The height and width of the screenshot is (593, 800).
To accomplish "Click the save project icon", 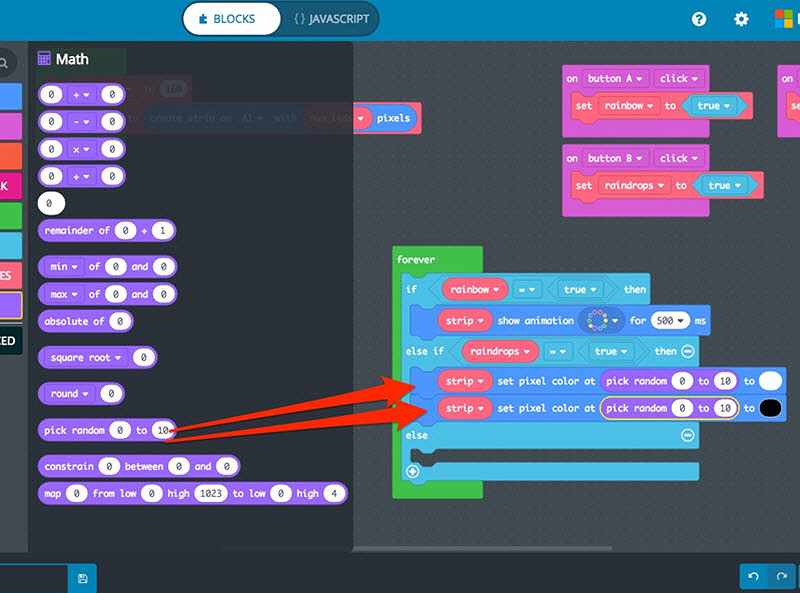I will [83, 578].
